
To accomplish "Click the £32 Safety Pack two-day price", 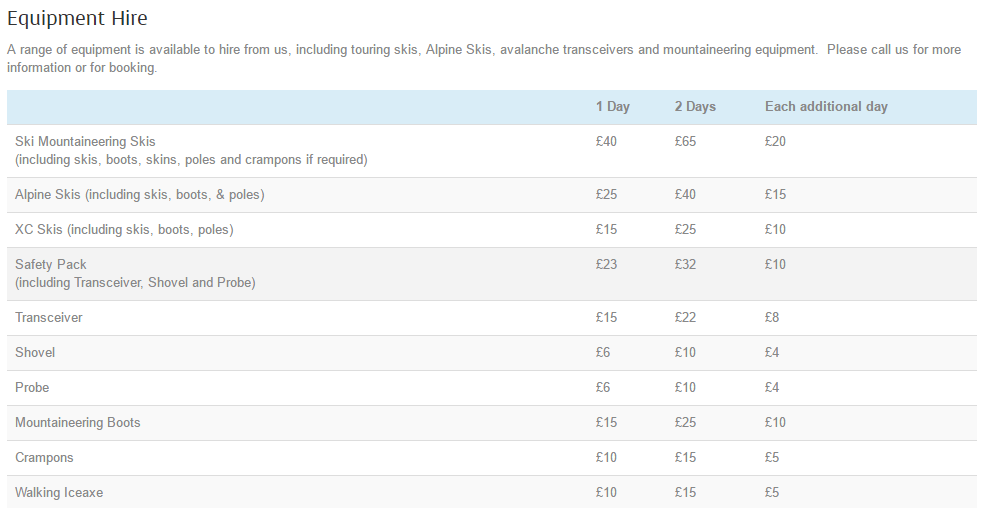I will click(x=685, y=265).
